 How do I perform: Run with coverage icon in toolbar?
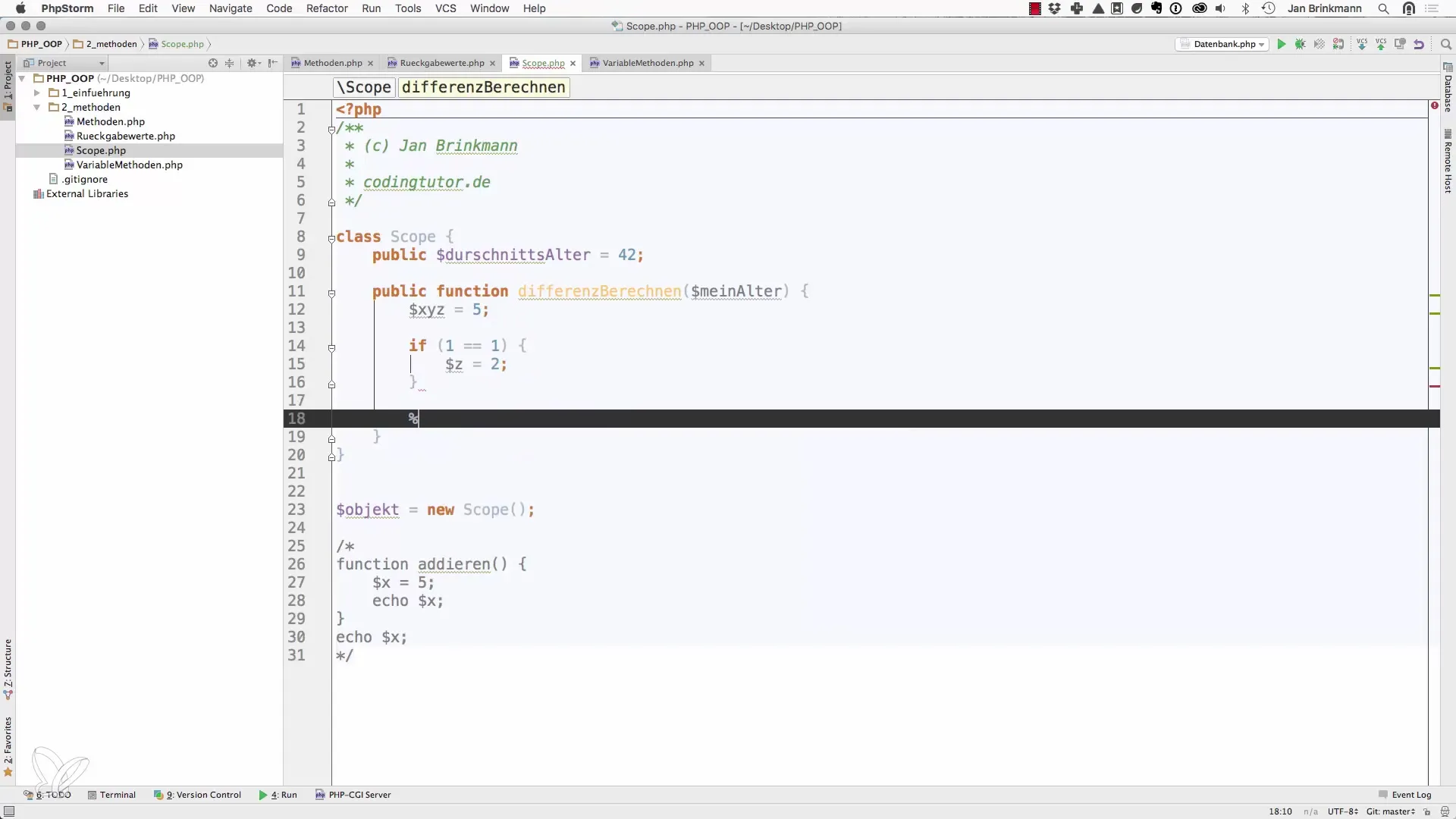(1319, 44)
